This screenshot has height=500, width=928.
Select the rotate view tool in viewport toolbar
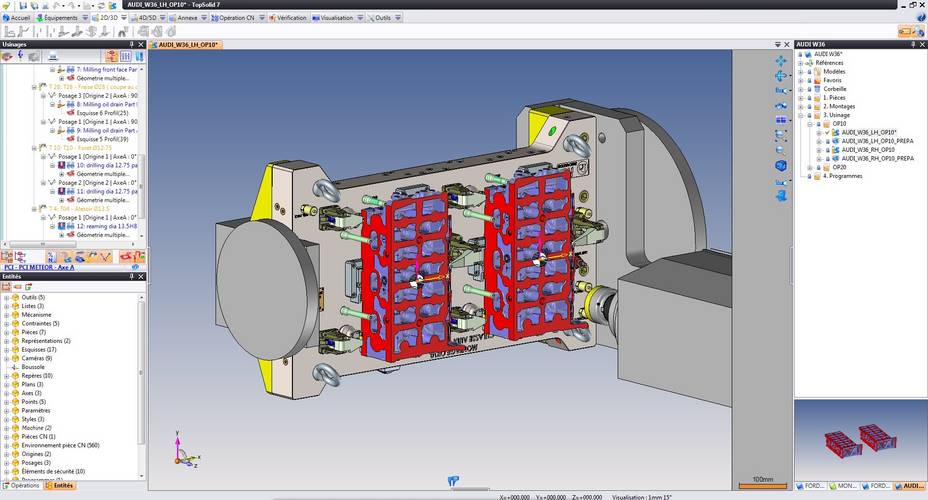pos(781,76)
